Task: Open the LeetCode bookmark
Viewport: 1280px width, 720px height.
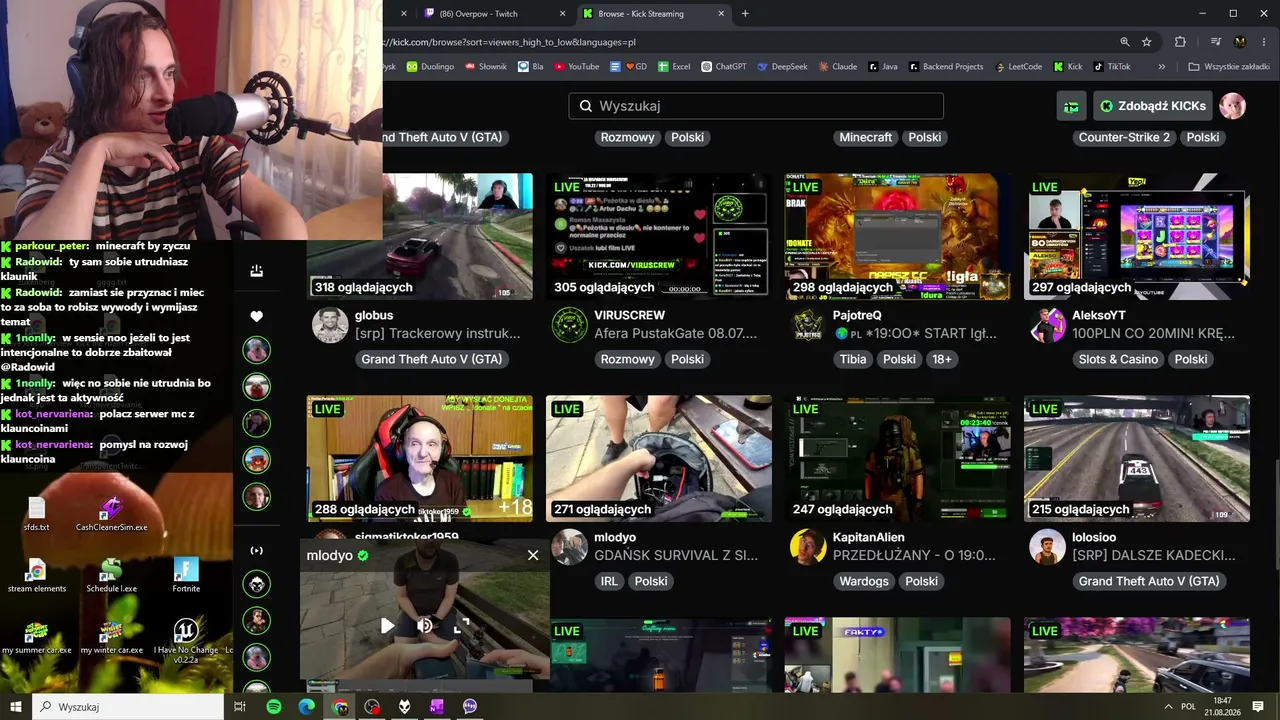Action: tap(1019, 67)
